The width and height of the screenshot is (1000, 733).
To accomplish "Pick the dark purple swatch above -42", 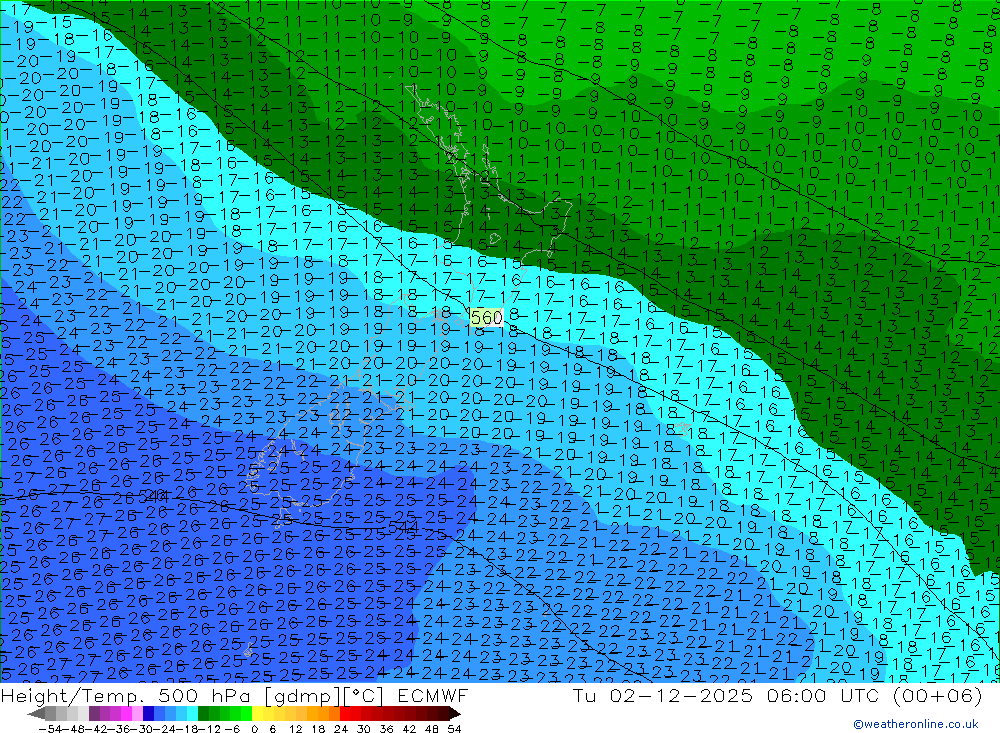I will pyautogui.click(x=93, y=713).
